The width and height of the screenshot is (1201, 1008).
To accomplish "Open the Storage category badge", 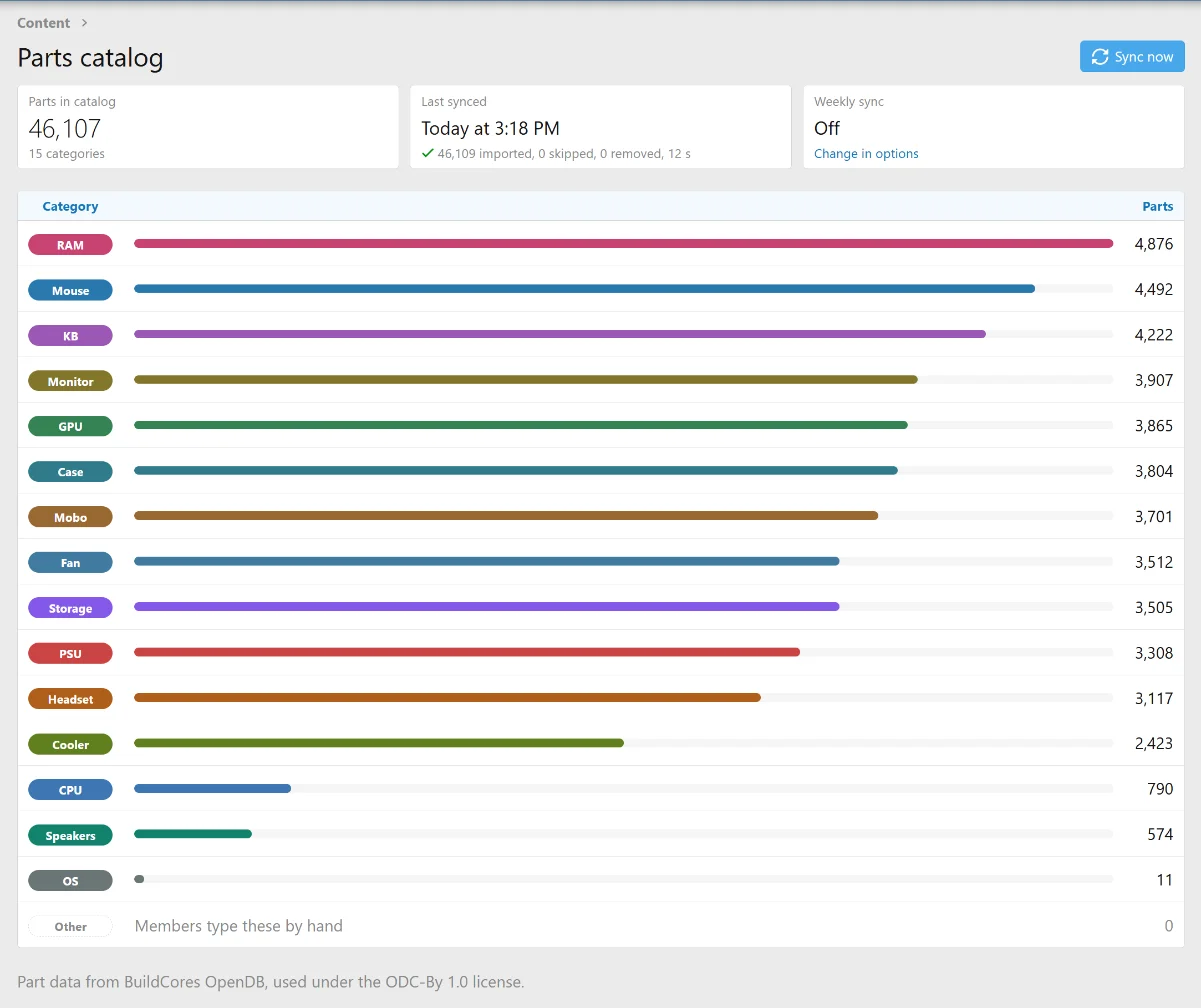I will click(70, 608).
